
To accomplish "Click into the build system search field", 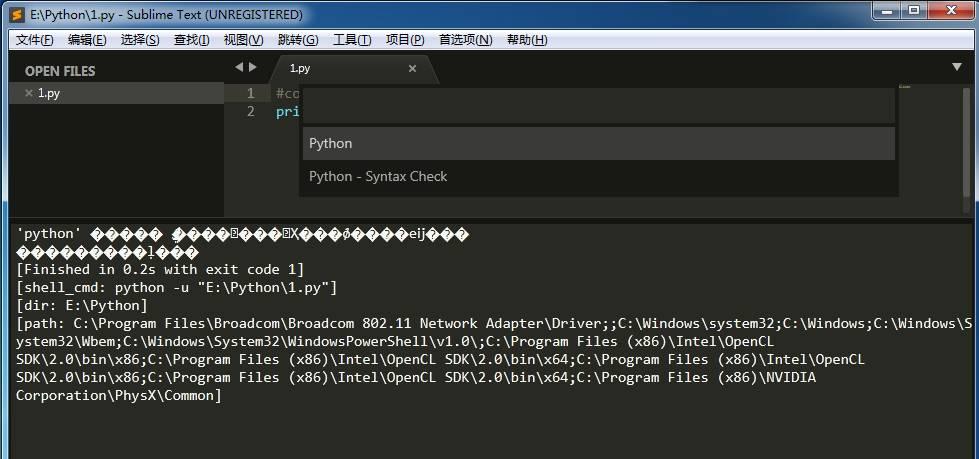I will click(599, 106).
